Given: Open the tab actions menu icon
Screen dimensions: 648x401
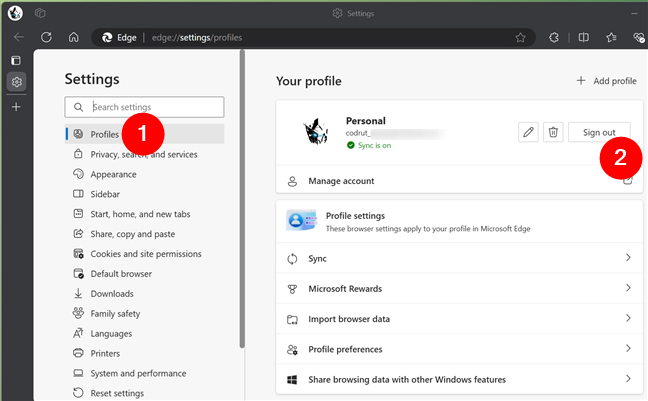Looking at the screenshot, I should tap(16, 60).
